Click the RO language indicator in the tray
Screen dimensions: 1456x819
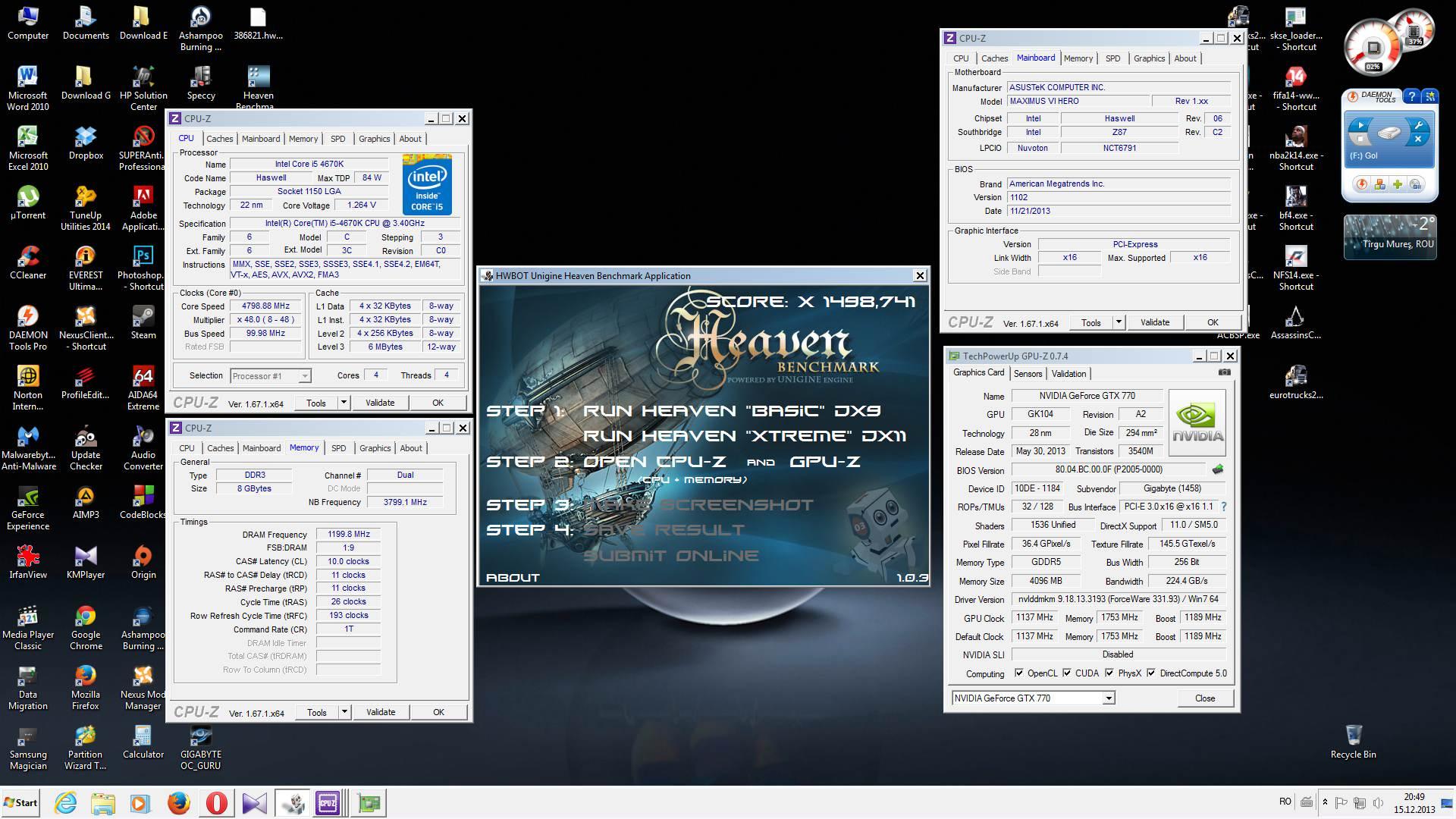tap(1285, 802)
